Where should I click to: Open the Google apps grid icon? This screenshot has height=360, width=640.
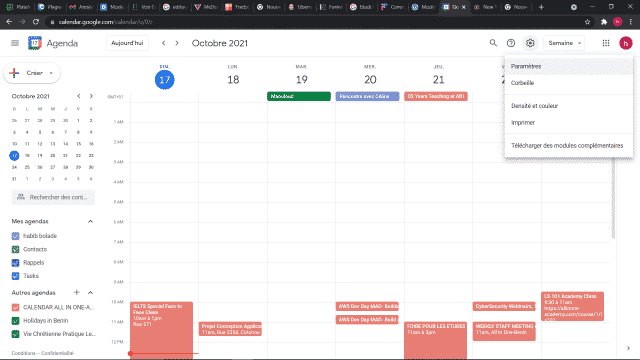[606, 43]
